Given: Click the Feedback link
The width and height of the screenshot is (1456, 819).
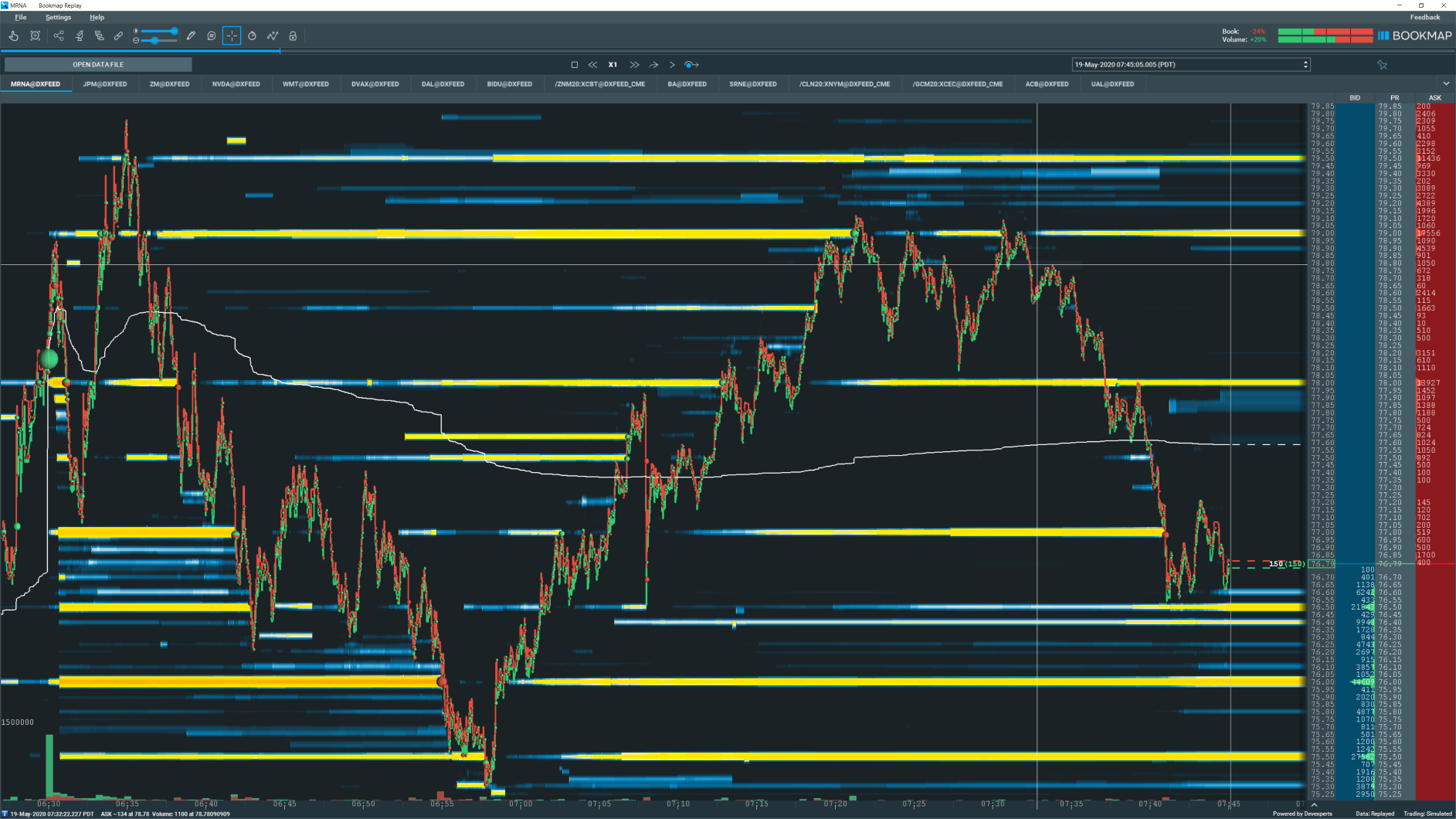Looking at the screenshot, I should (1424, 17).
